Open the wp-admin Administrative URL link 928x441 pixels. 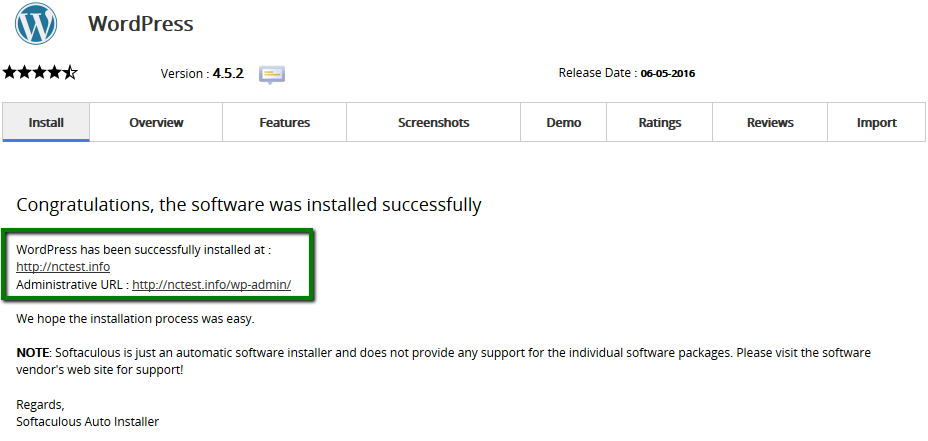coord(211,285)
